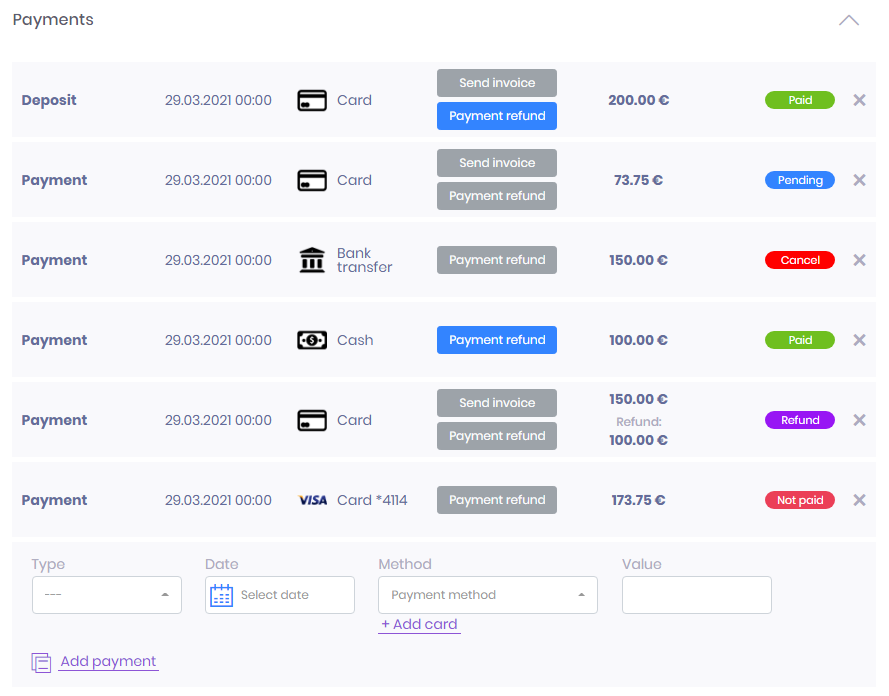
Task: Open the Type dropdown
Action: [x=107, y=595]
